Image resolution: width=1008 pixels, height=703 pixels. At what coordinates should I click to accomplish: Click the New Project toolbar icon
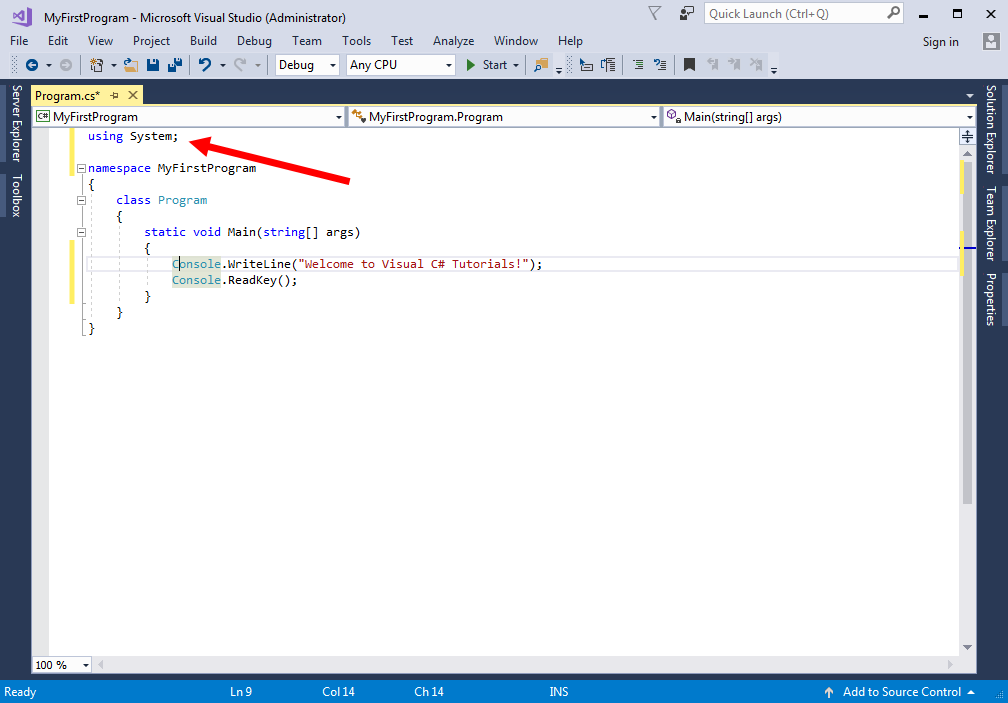pyautogui.click(x=96, y=65)
